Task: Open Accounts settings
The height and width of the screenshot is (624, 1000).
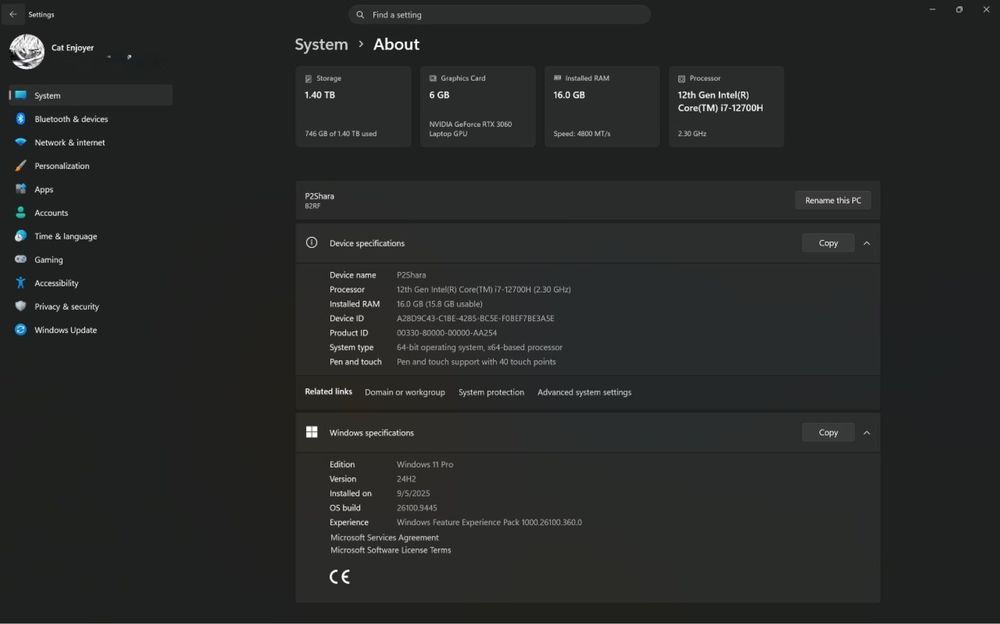Action: (x=91, y=212)
